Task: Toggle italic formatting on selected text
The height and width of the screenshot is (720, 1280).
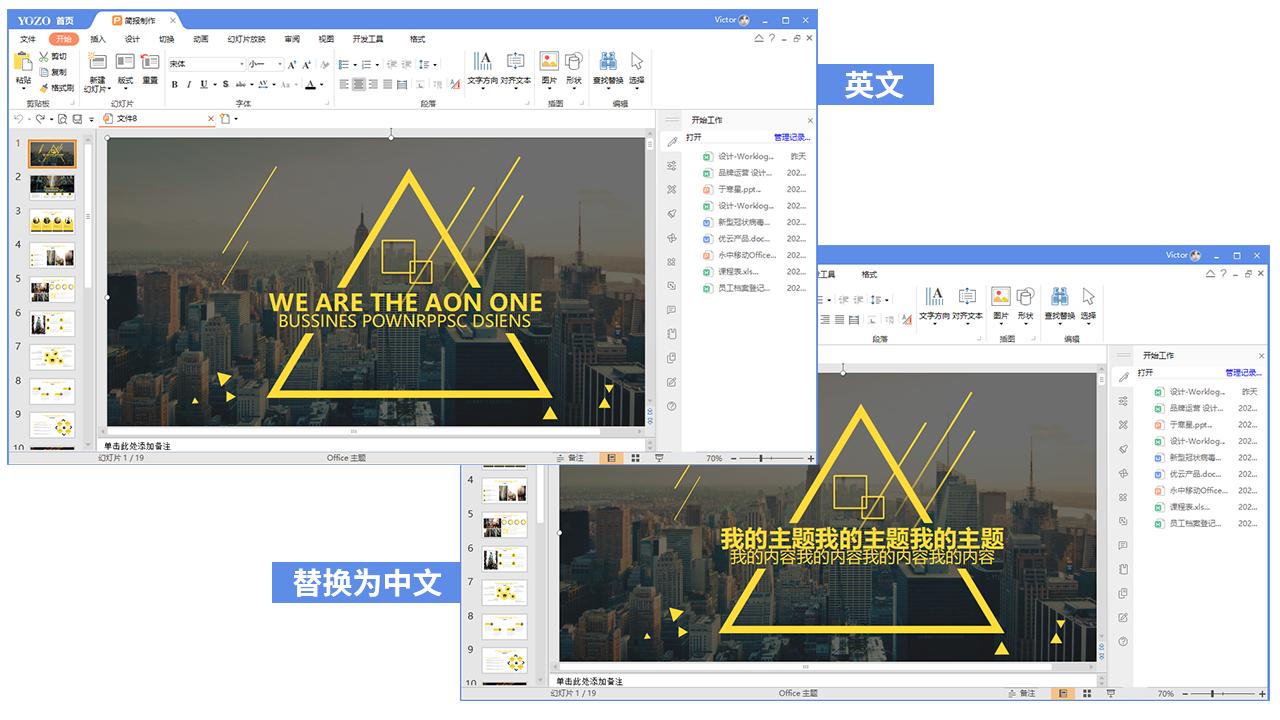Action: (x=189, y=85)
